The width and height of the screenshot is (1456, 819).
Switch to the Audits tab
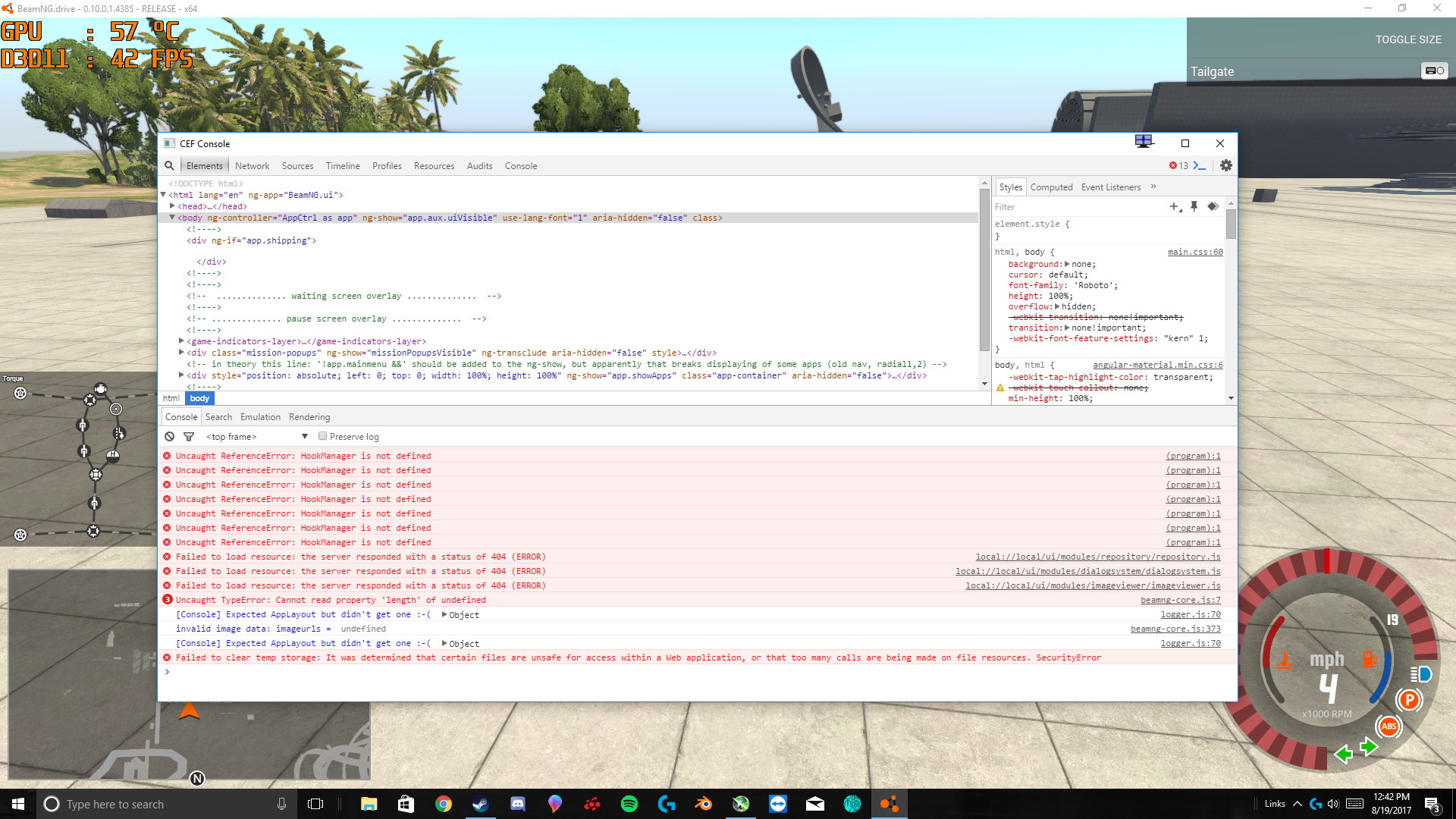pyautogui.click(x=479, y=166)
